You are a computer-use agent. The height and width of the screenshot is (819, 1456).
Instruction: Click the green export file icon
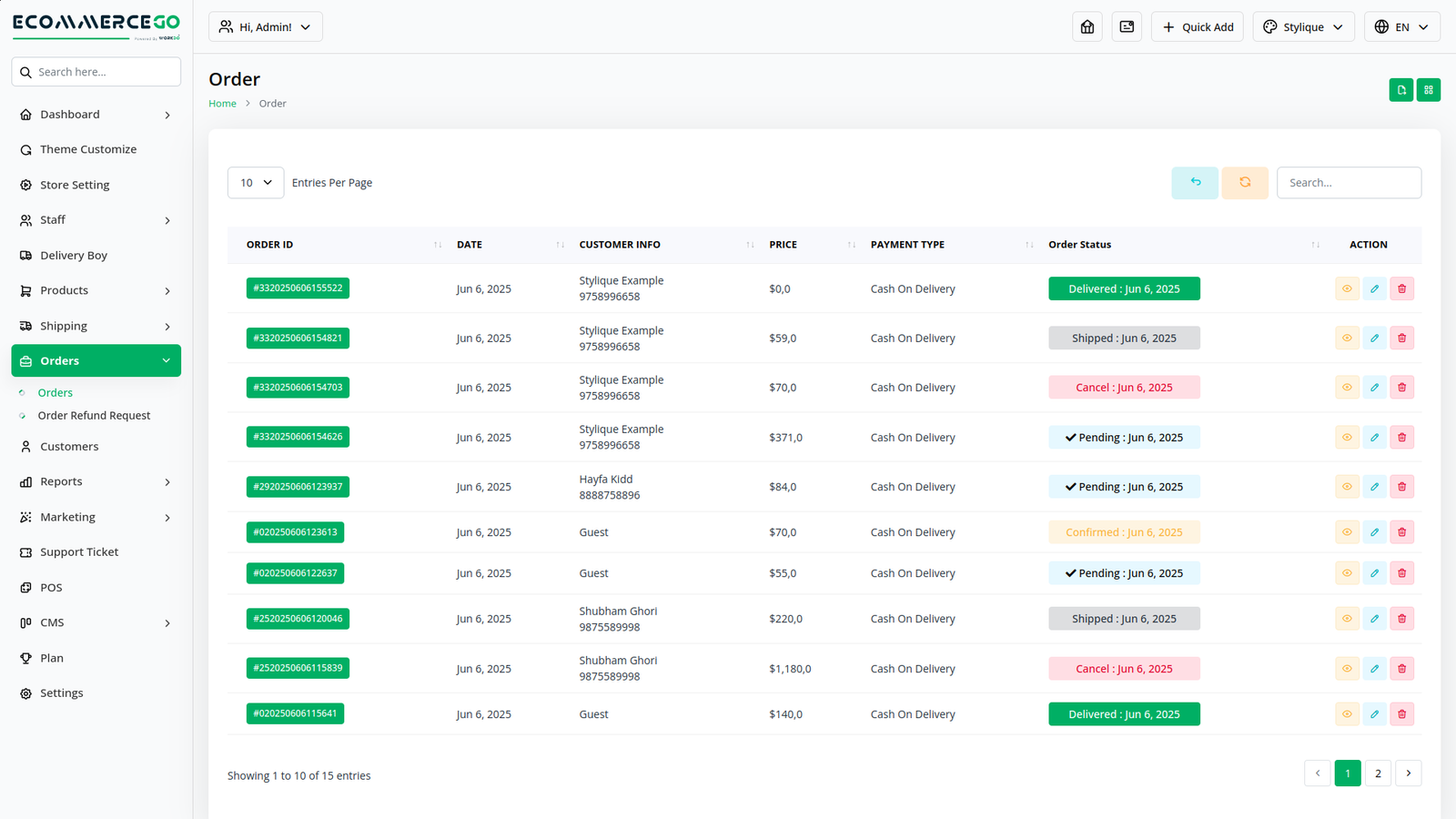tap(1401, 90)
